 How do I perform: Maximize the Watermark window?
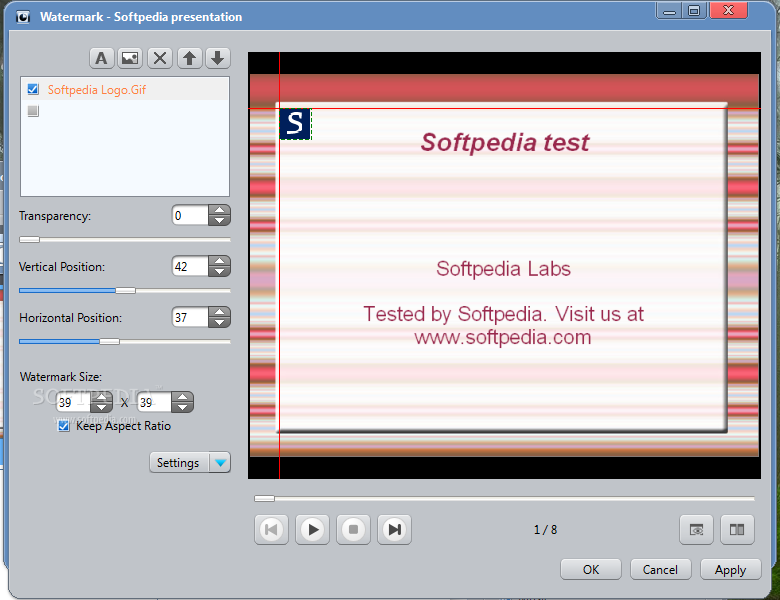click(694, 10)
